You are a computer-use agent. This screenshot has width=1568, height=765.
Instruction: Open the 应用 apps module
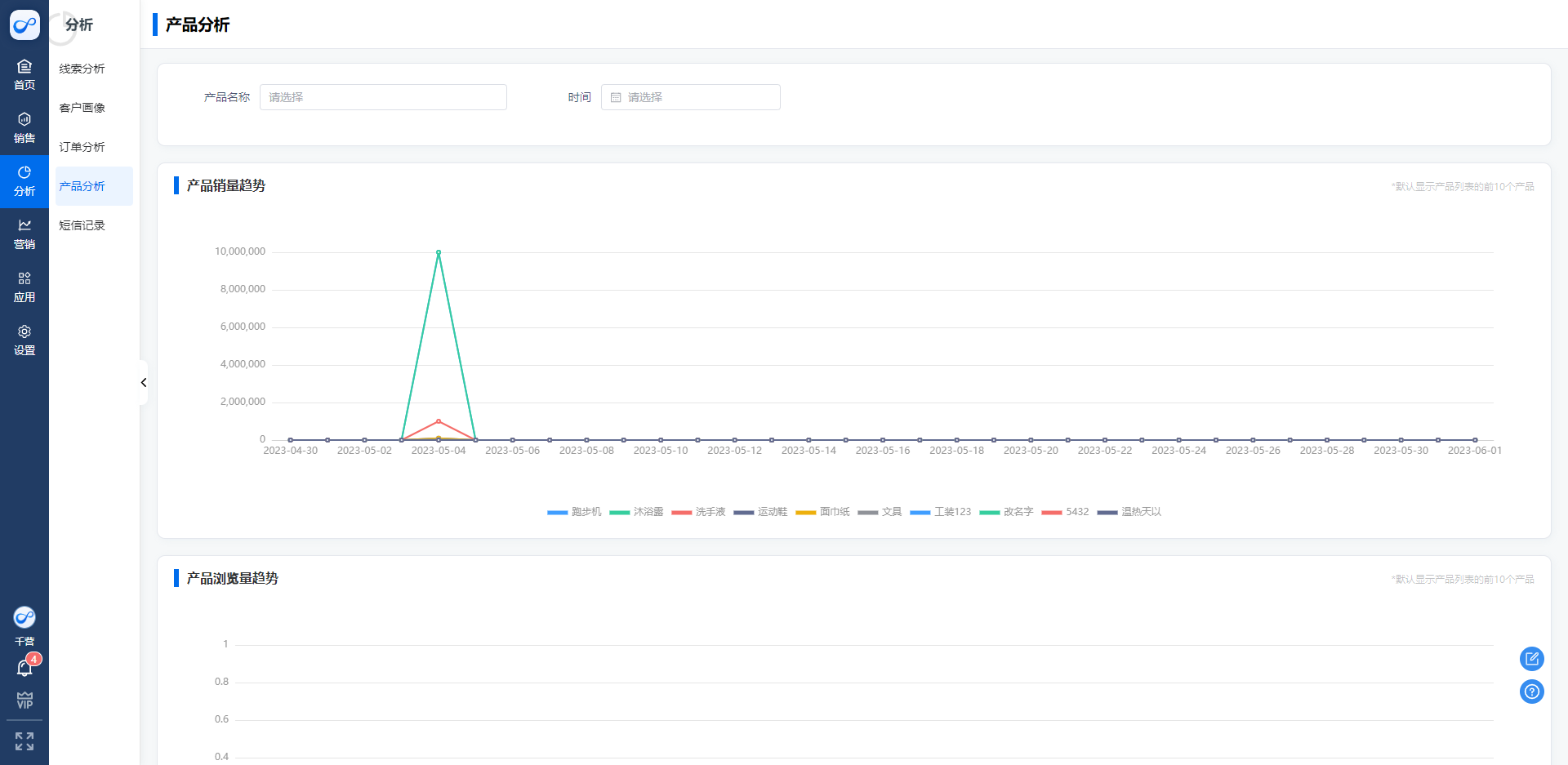[24, 287]
